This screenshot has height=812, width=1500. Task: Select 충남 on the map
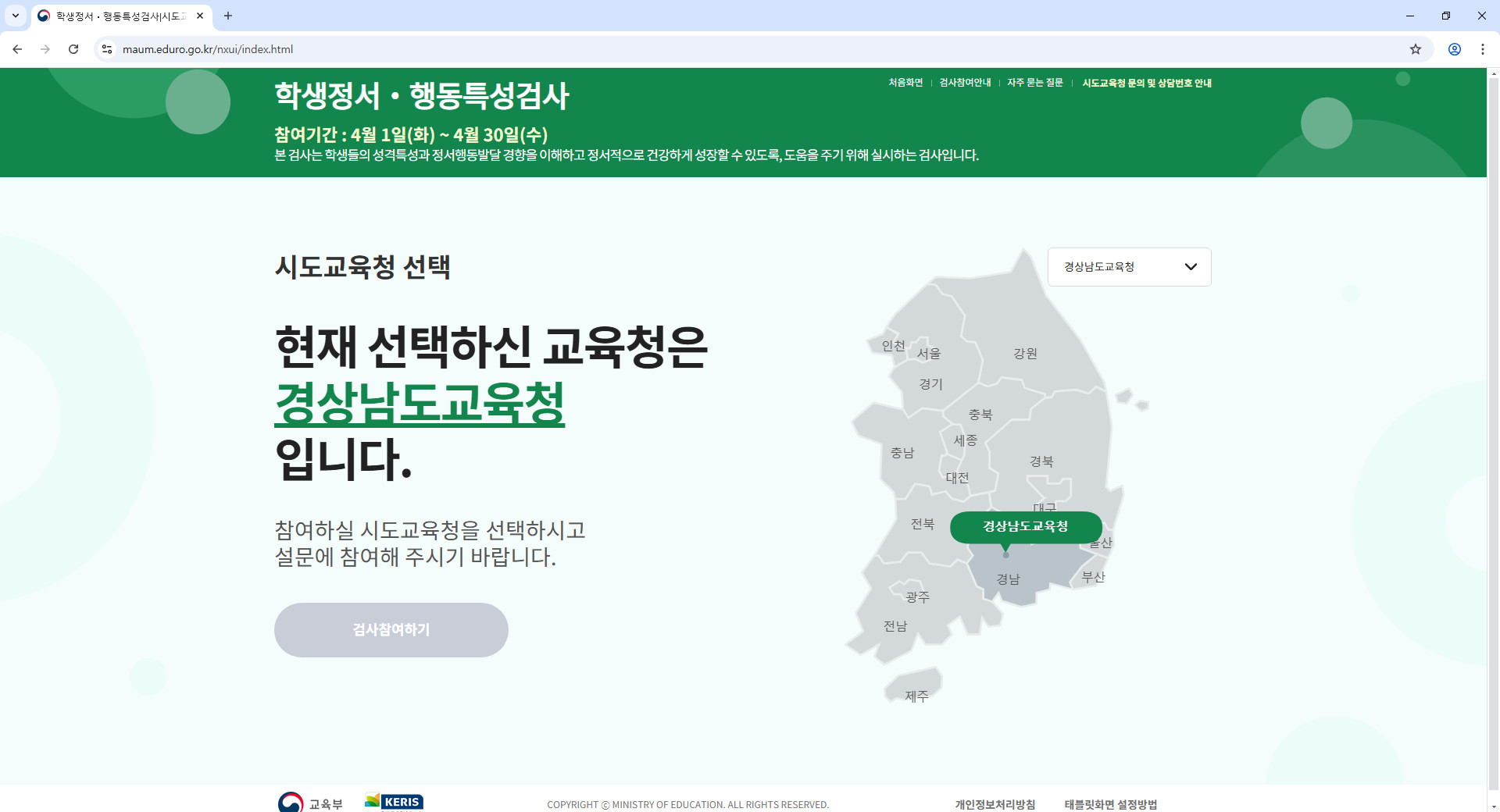tap(902, 453)
